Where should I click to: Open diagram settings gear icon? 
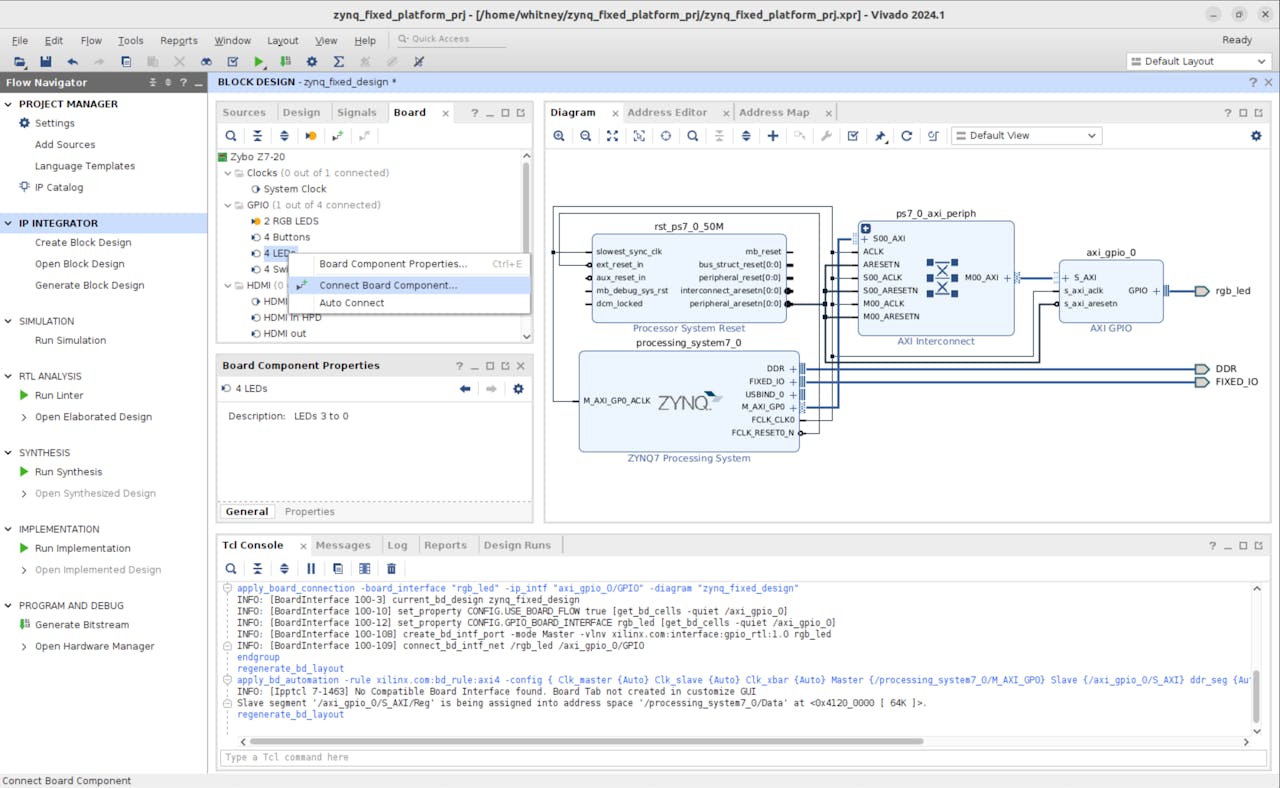coord(1256,136)
